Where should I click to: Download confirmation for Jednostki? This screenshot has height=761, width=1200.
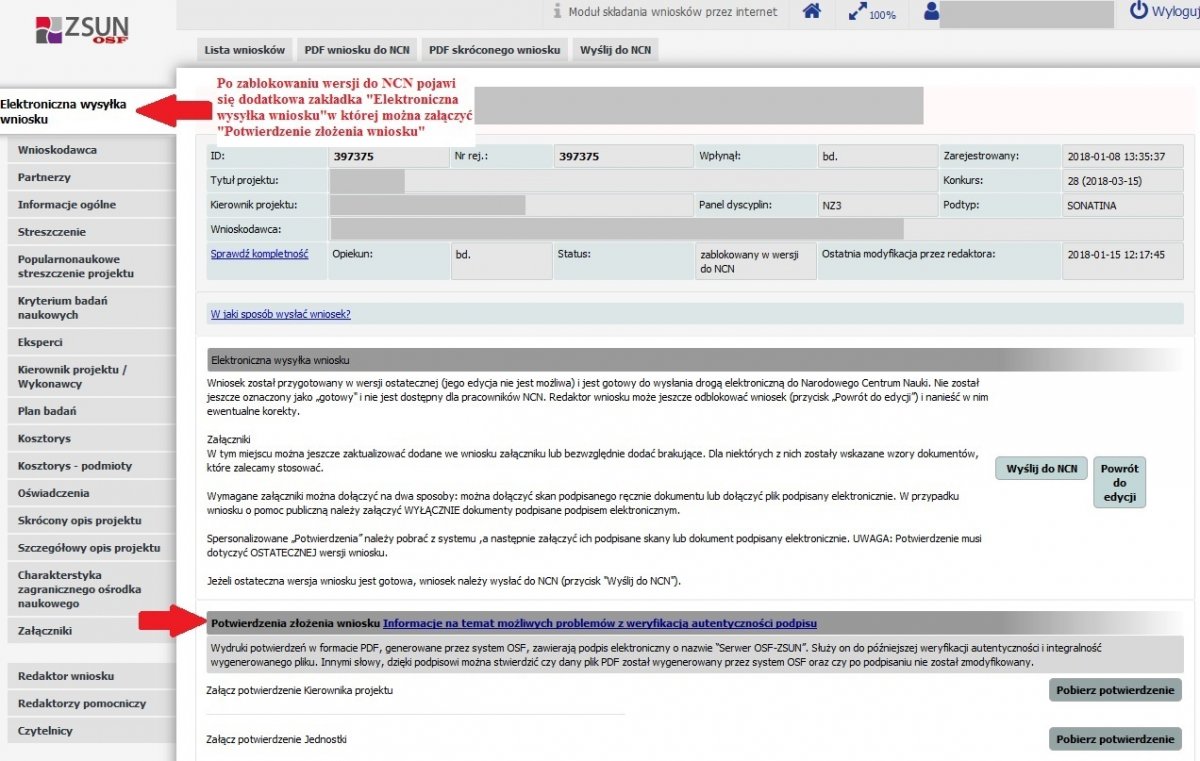click(1115, 739)
